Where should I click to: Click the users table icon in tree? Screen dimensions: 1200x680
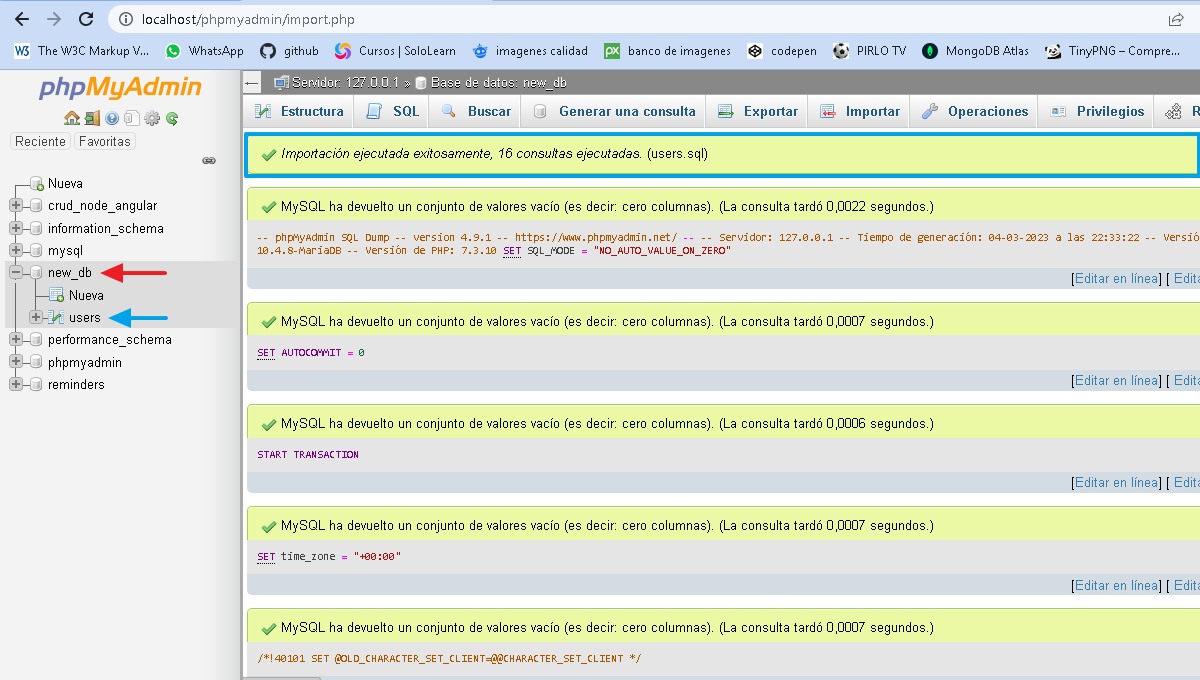pos(56,318)
